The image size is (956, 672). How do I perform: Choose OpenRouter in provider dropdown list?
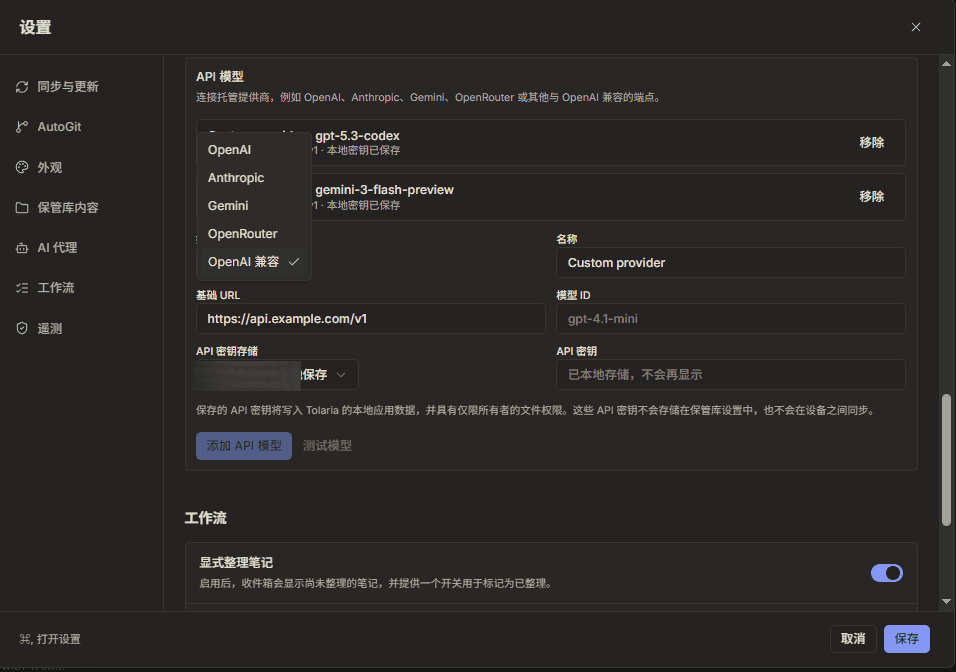click(x=254, y=234)
